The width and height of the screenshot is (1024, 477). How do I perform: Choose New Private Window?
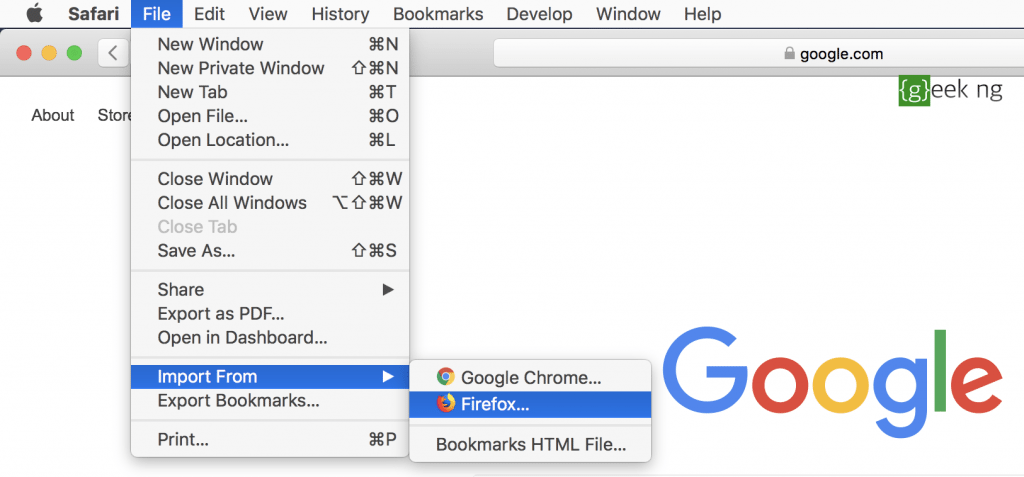coord(270,68)
